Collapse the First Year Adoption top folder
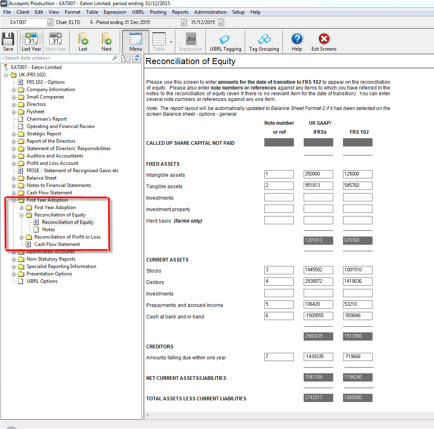The width and height of the screenshot is (434, 429). 14,200
